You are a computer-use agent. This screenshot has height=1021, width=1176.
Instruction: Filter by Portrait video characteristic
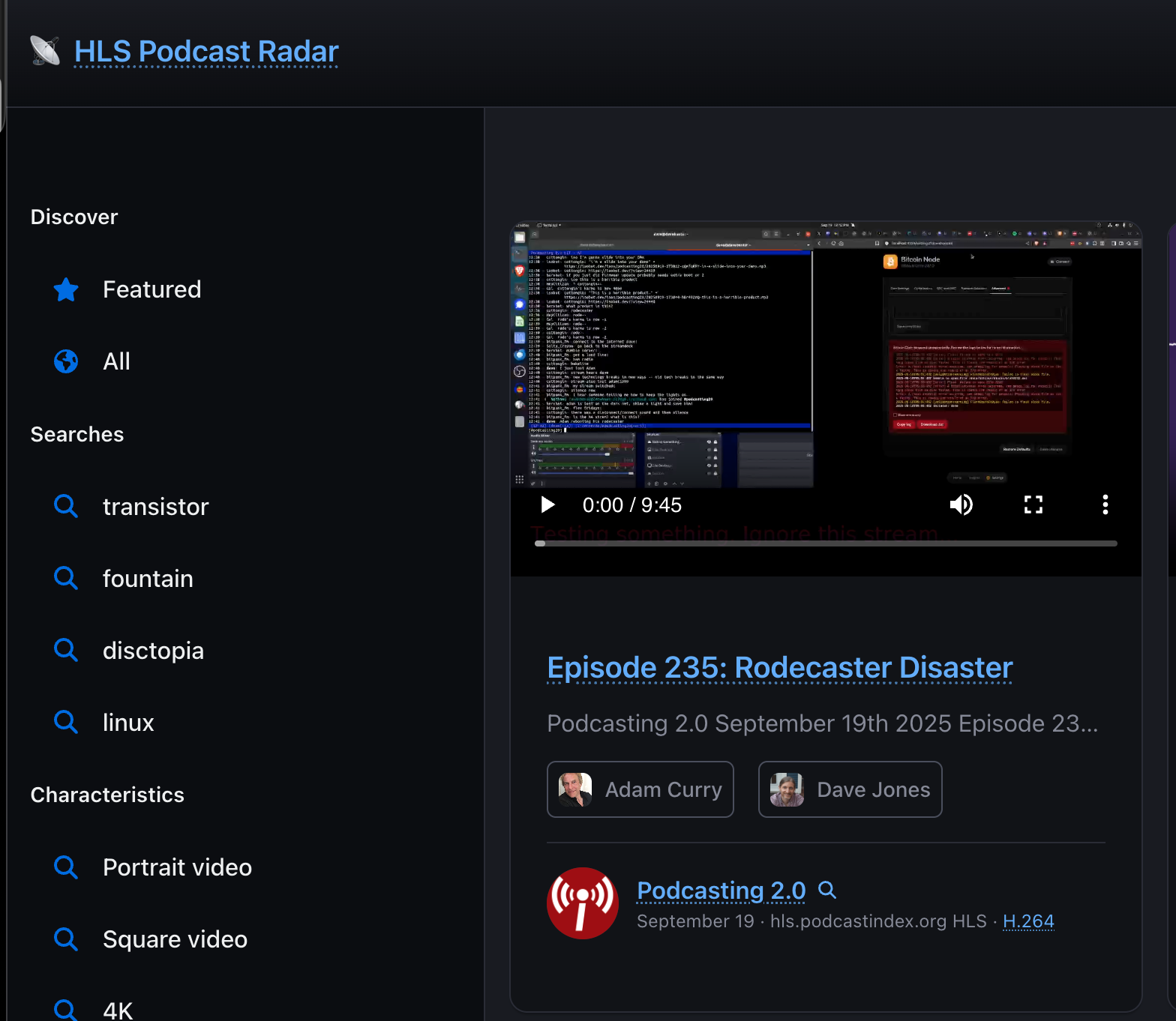point(177,867)
